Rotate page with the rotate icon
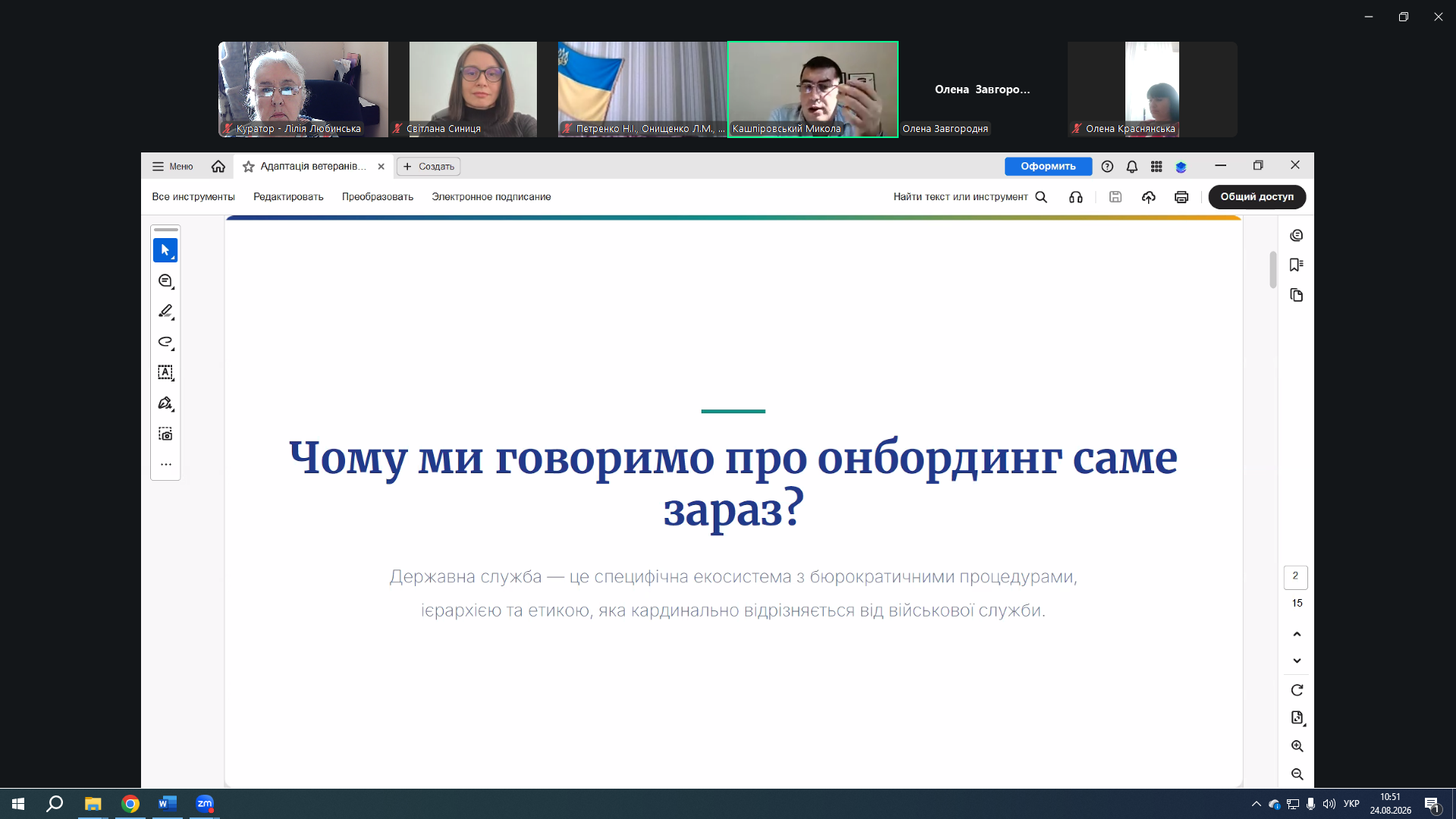The image size is (1456, 819). coord(1297,690)
